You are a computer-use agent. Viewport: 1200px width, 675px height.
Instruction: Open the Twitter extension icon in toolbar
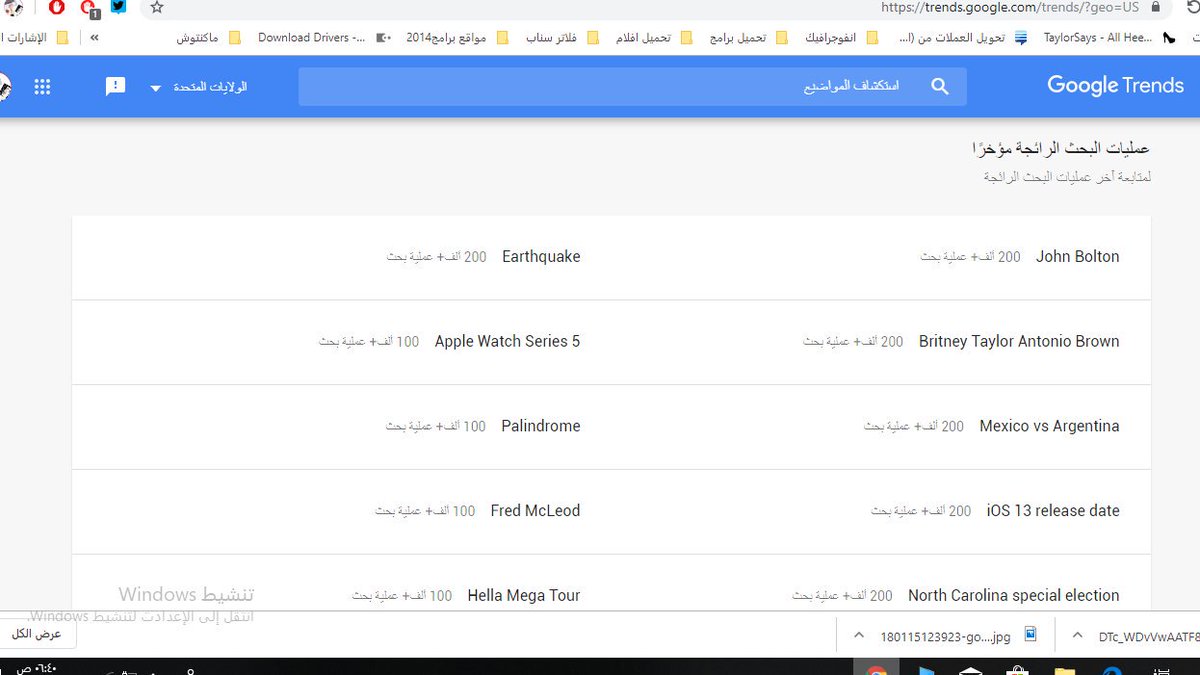tap(118, 7)
